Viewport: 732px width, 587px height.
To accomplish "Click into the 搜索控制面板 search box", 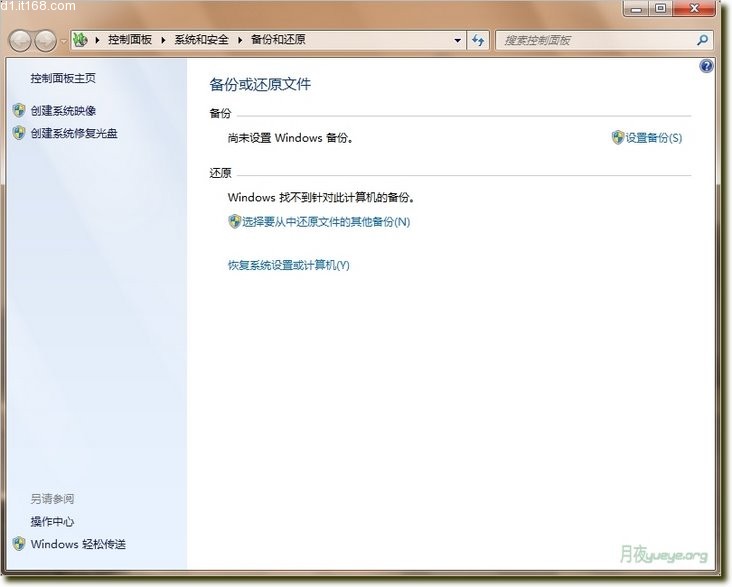I will pos(597,41).
